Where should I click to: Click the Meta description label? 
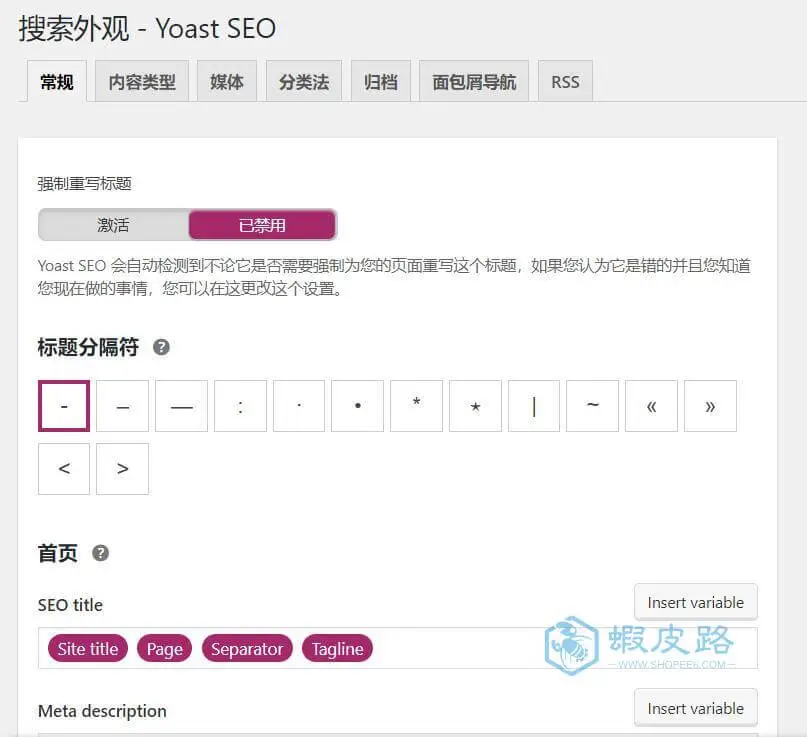tap(102, 711)
